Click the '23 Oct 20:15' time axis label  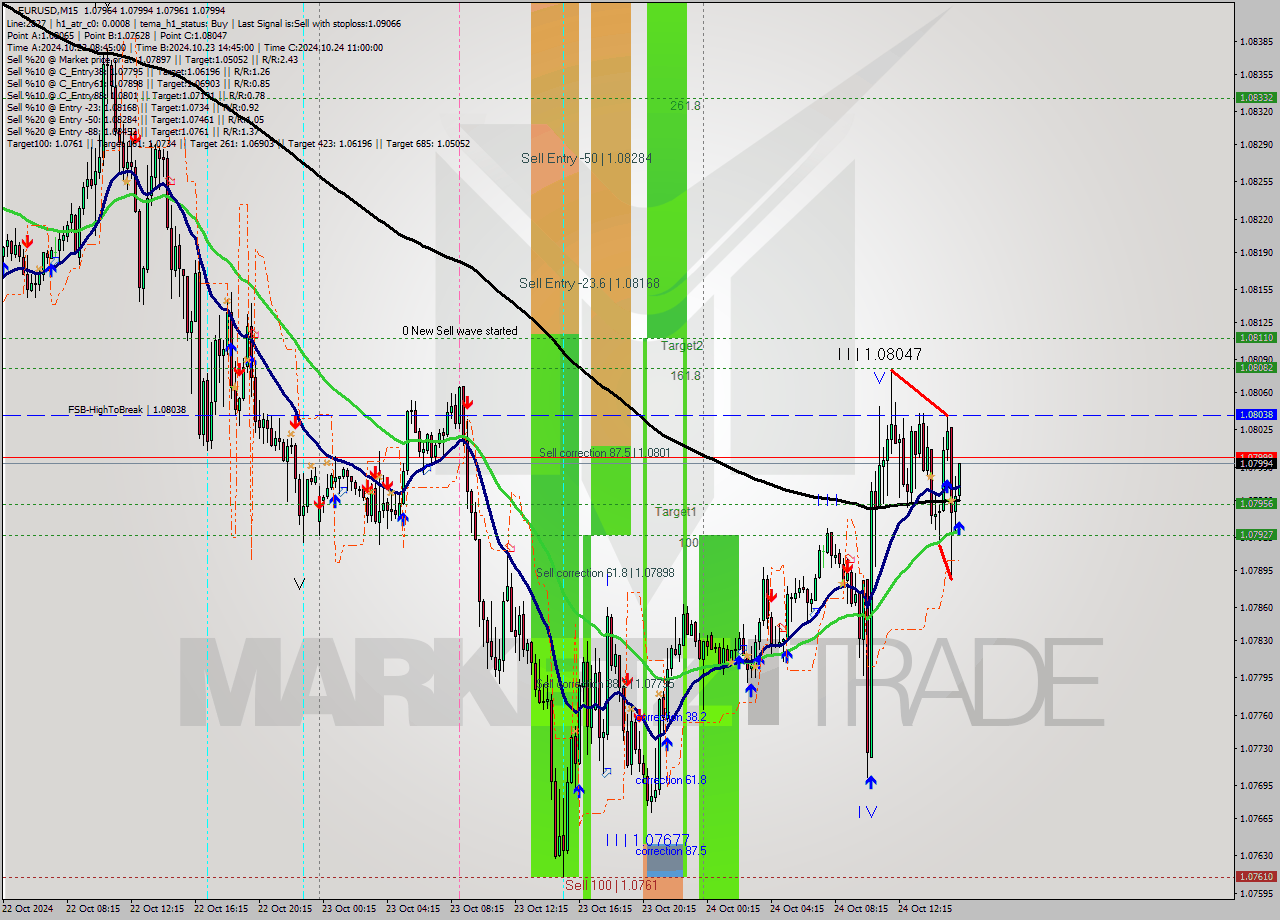668,909
